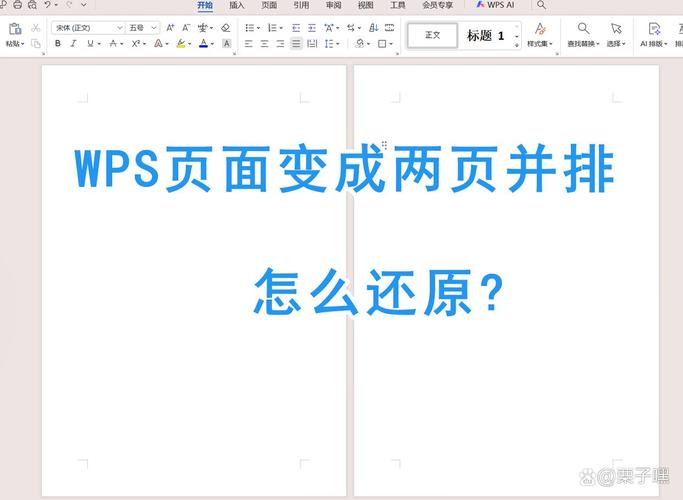Image resolution: width=683 pixels, height=500 pixels.
Task: Open the 会员专享 tab
Action: pos(437,5)
